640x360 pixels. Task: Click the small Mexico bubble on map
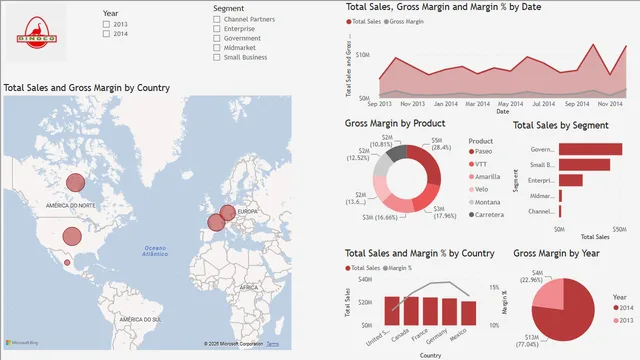pos(67,263)
